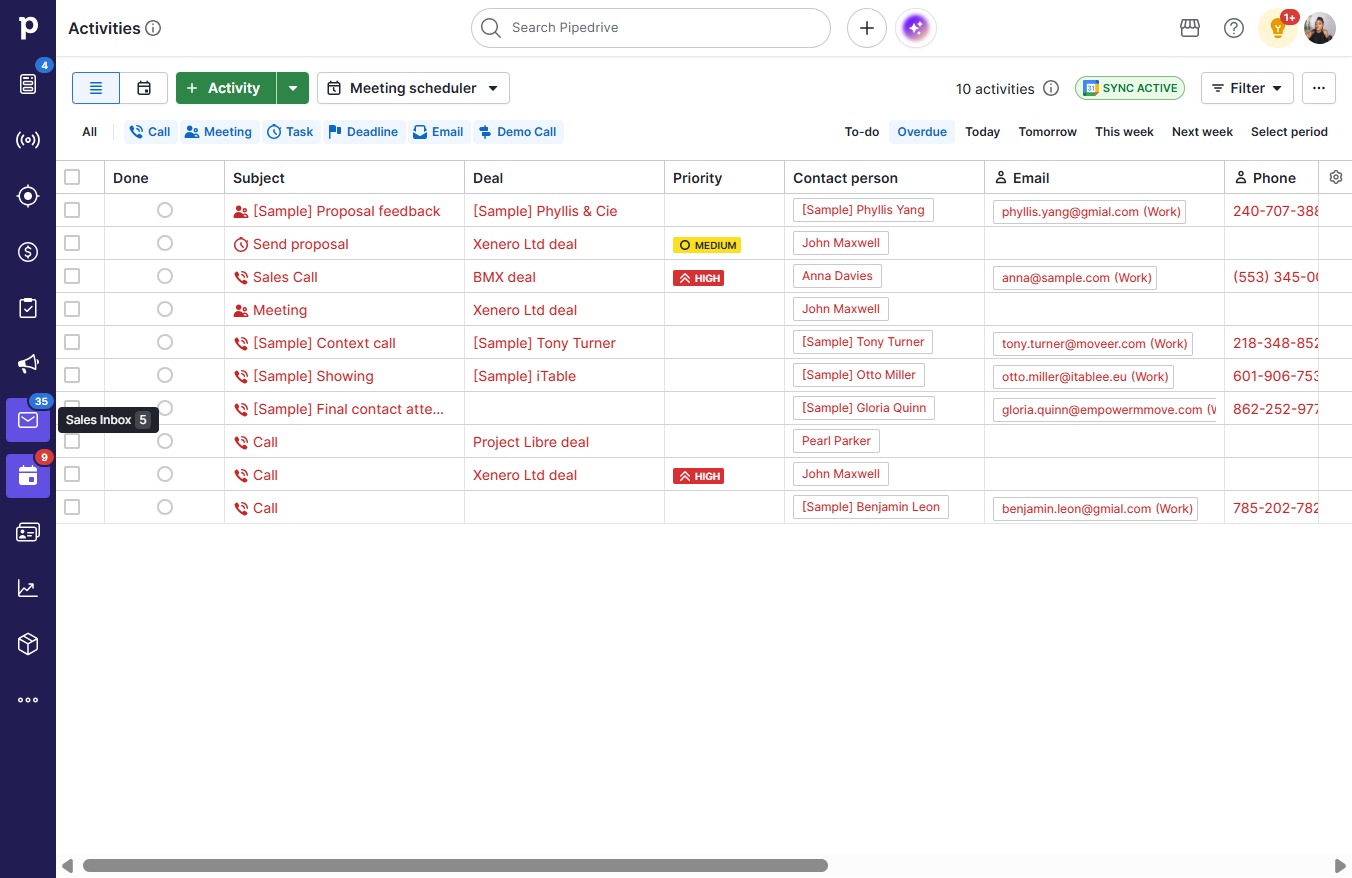Mark [Sample] Showing activity as done

[165, 375]
